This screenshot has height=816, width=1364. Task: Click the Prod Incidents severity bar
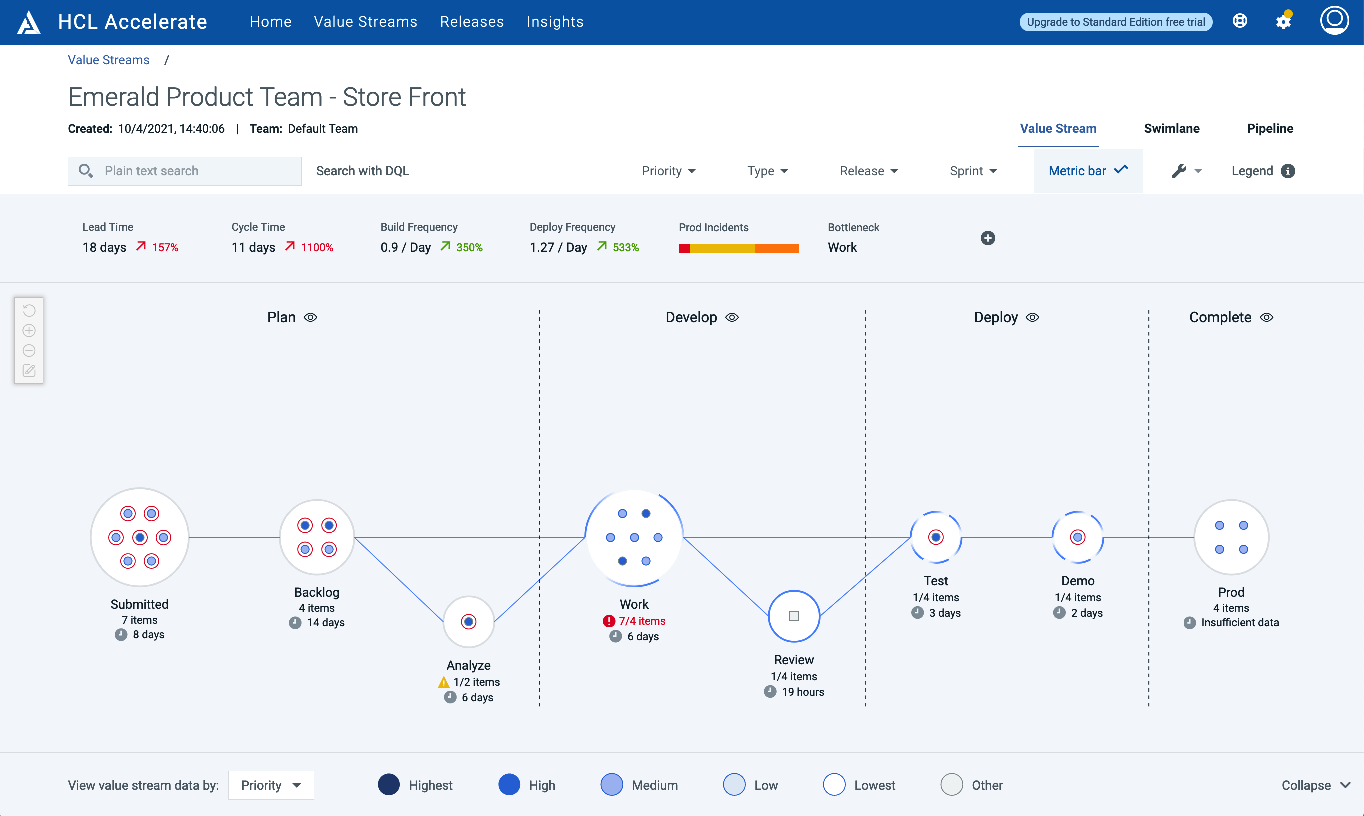click(739, 248)
